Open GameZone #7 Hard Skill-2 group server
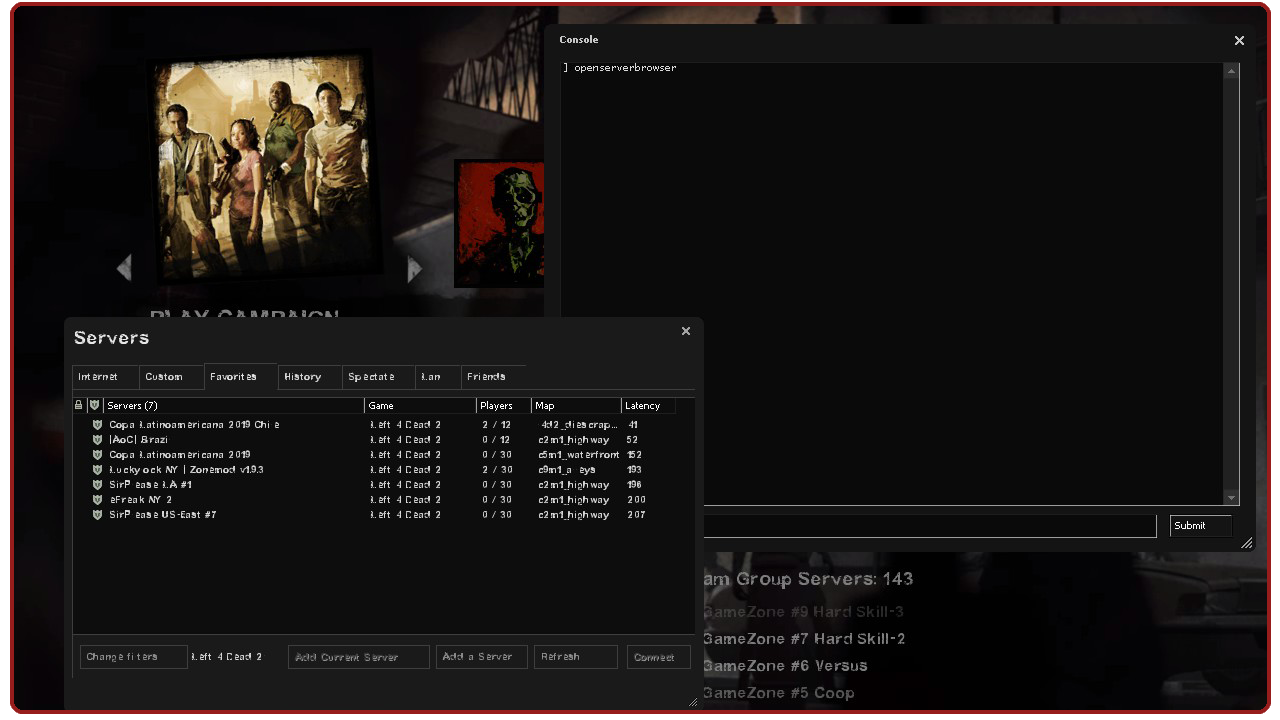The image size is (1280, 720). 804,639
